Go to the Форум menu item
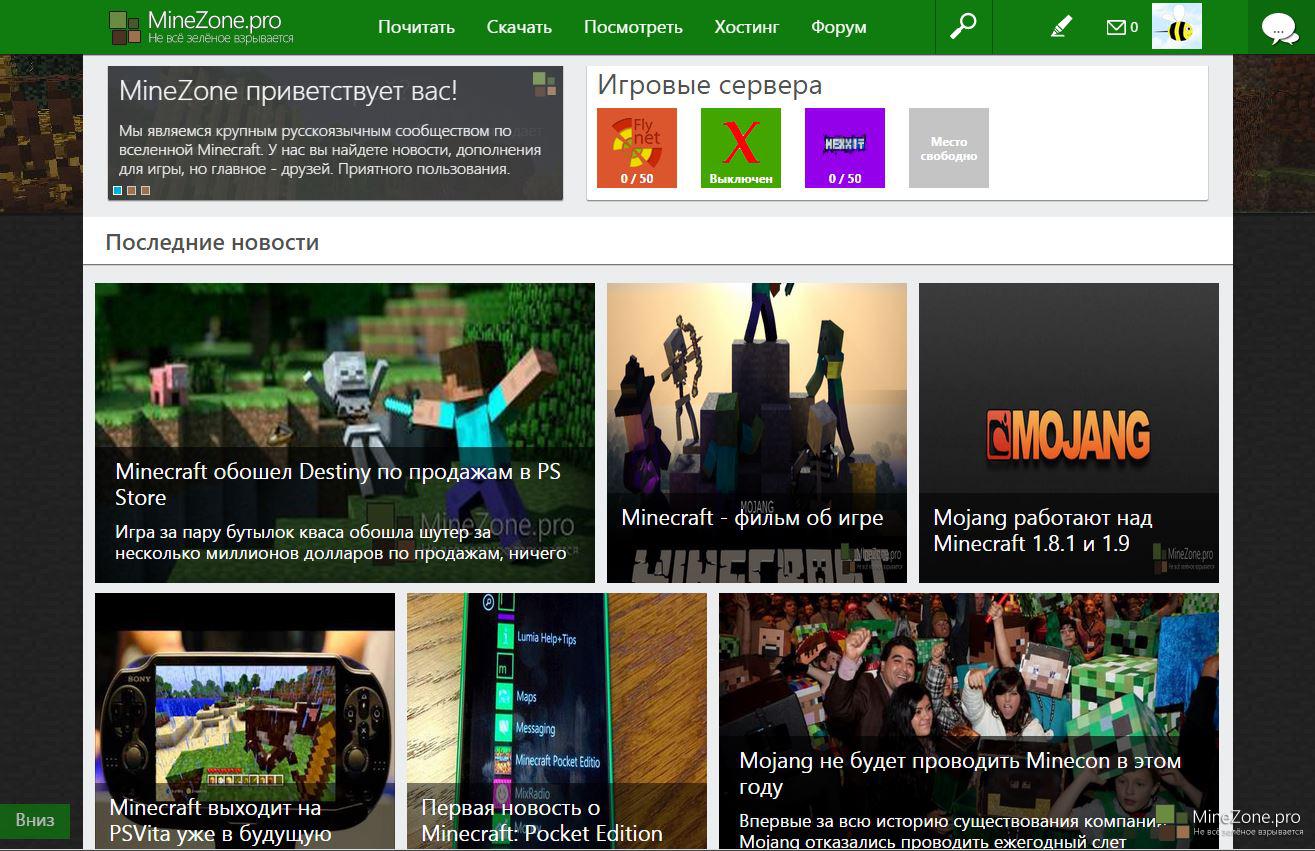The width and height of the screenshot is (1315, 851). 839,27
